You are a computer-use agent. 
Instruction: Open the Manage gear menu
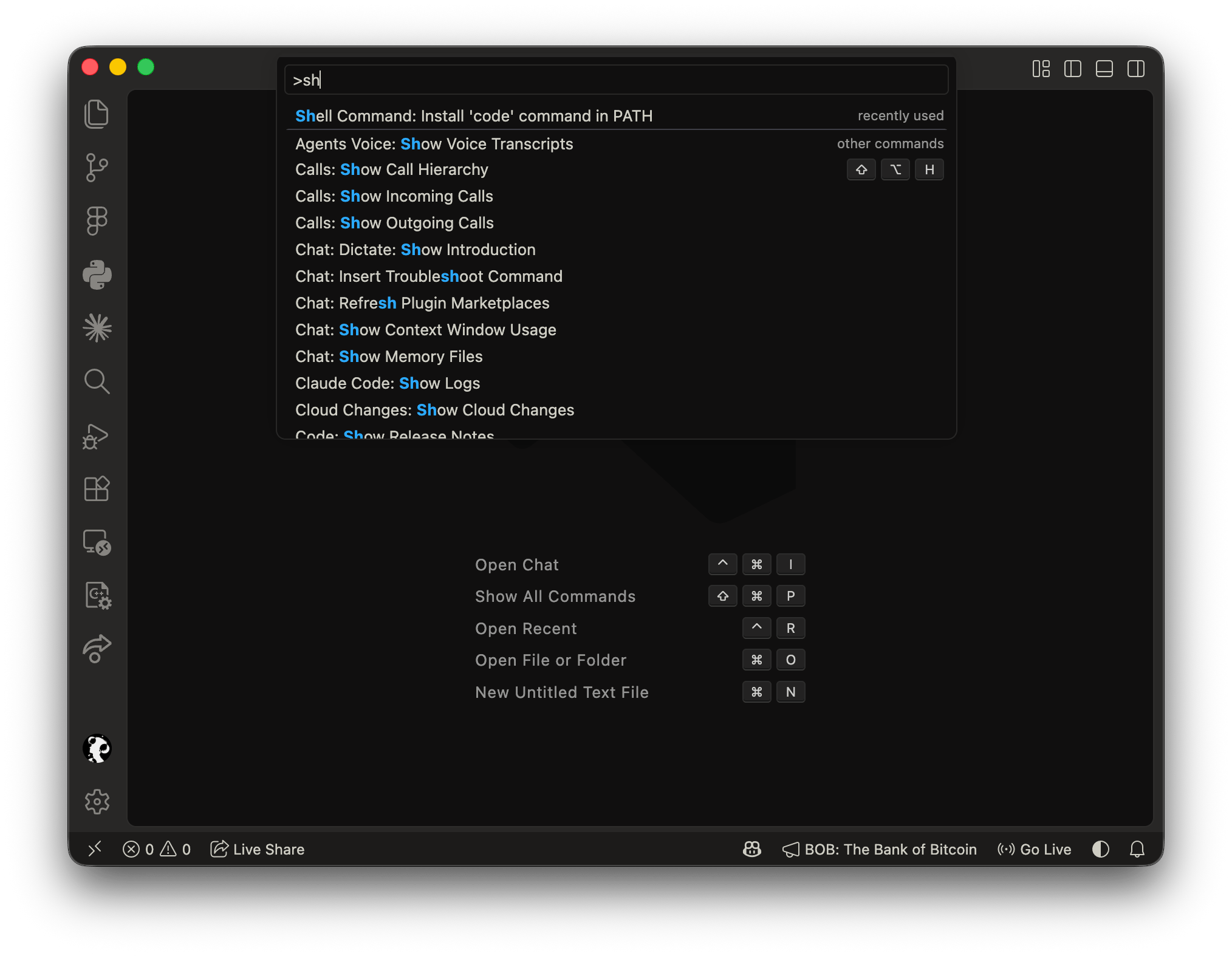(97, 802)
